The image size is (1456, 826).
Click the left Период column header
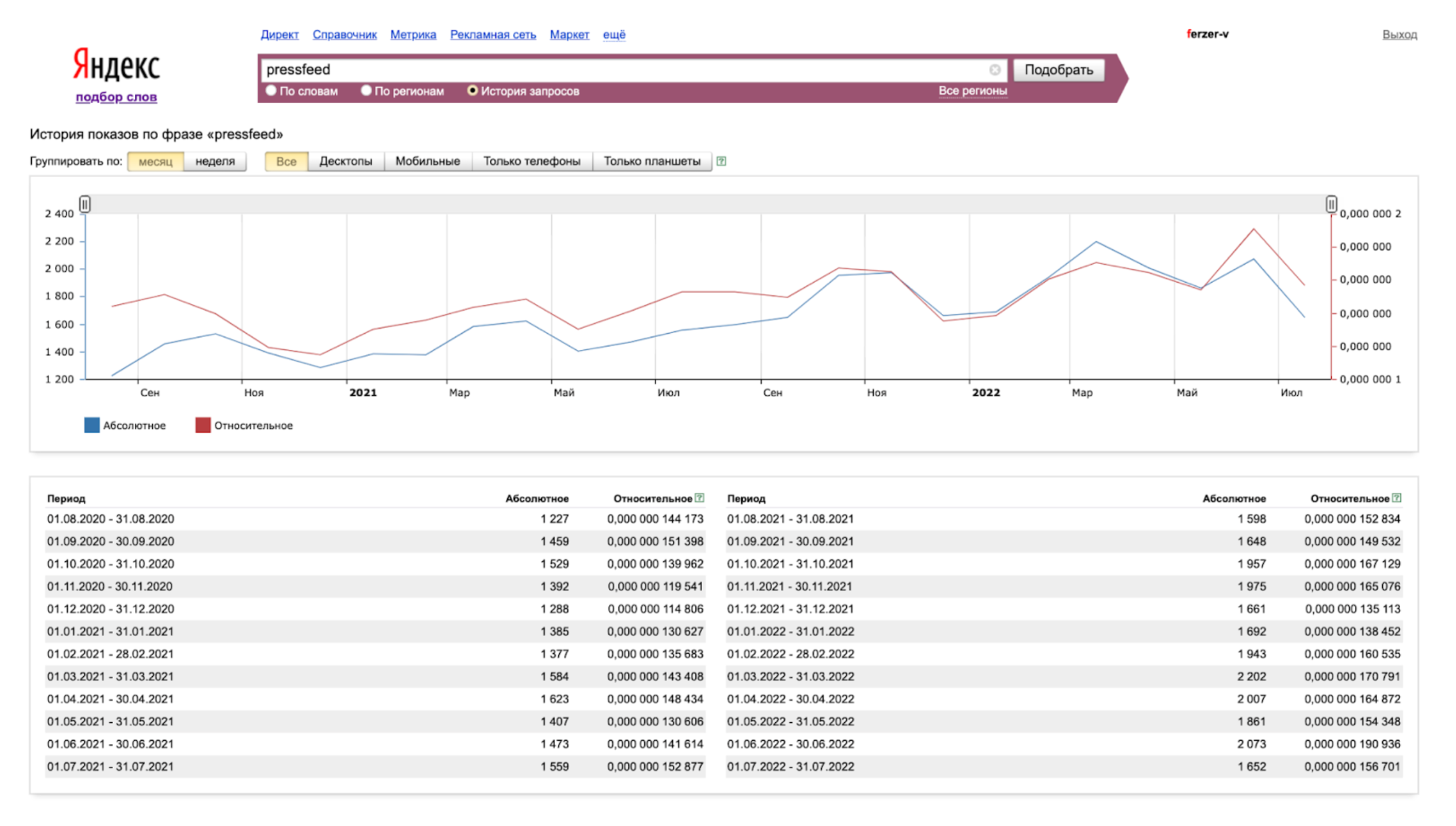tap(66, 498)
